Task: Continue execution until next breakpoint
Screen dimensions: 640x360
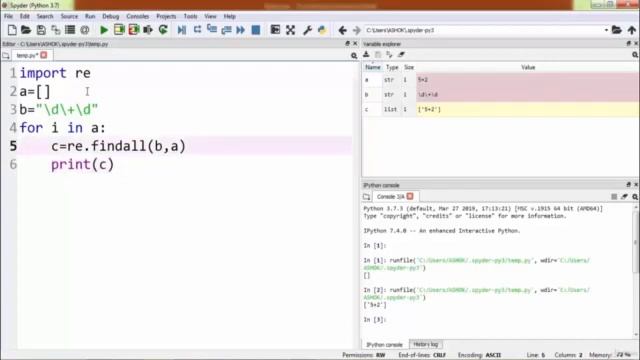Action: (x=241, y=30)
